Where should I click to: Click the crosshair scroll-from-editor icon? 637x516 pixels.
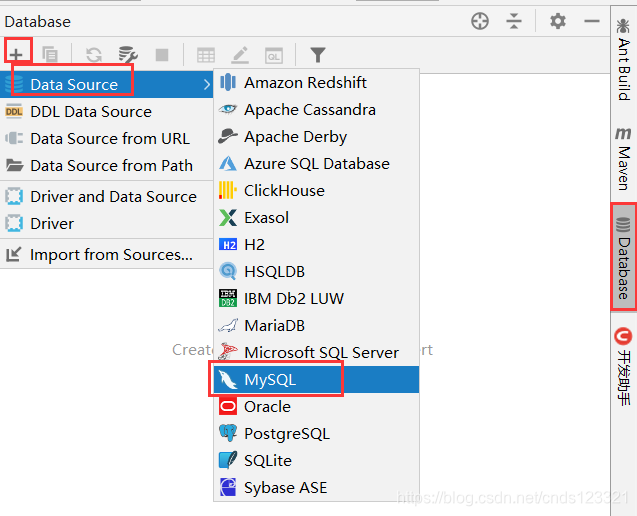[480, 21]
